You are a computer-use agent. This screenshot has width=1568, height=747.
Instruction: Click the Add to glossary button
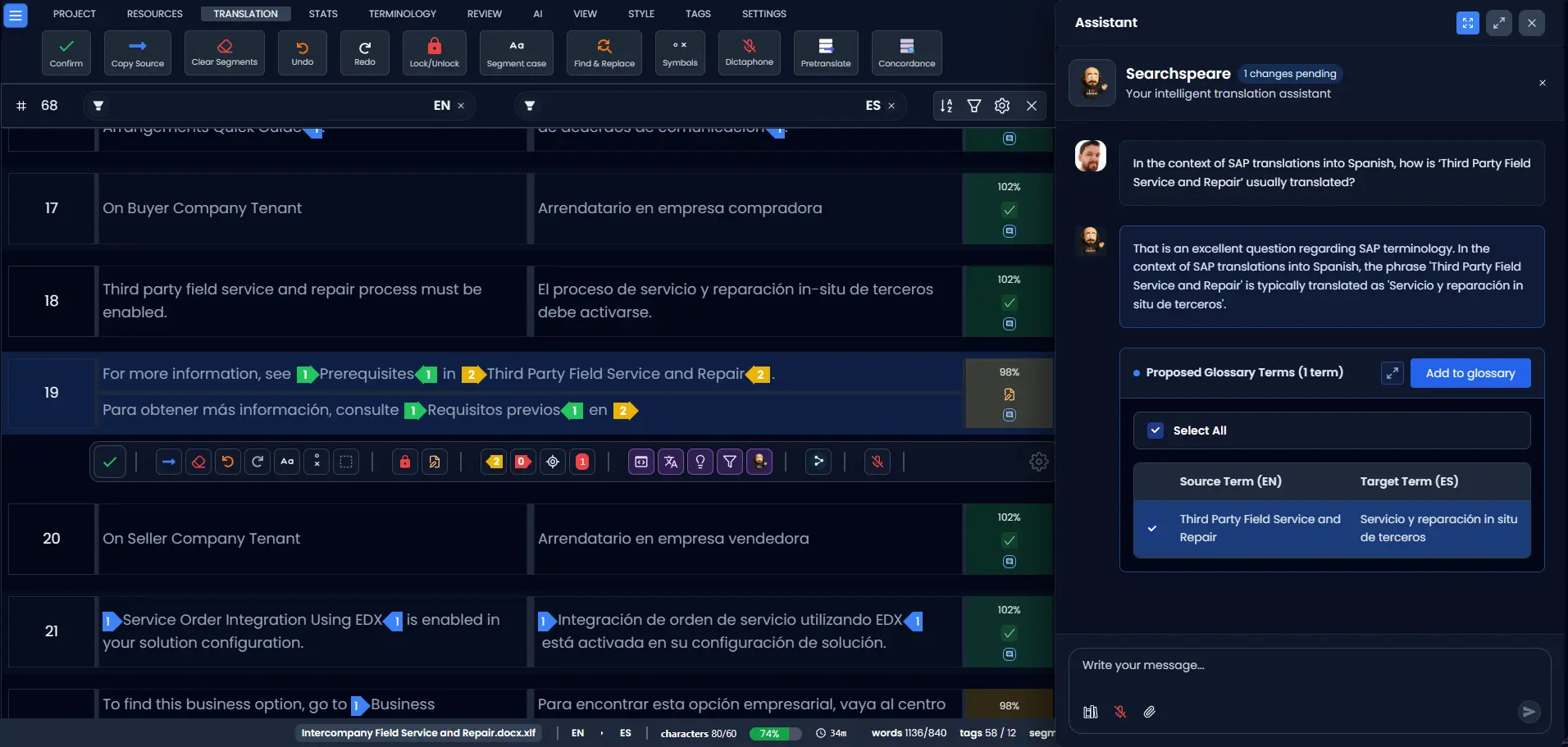pyautogui.click(x=1470, y=373)
